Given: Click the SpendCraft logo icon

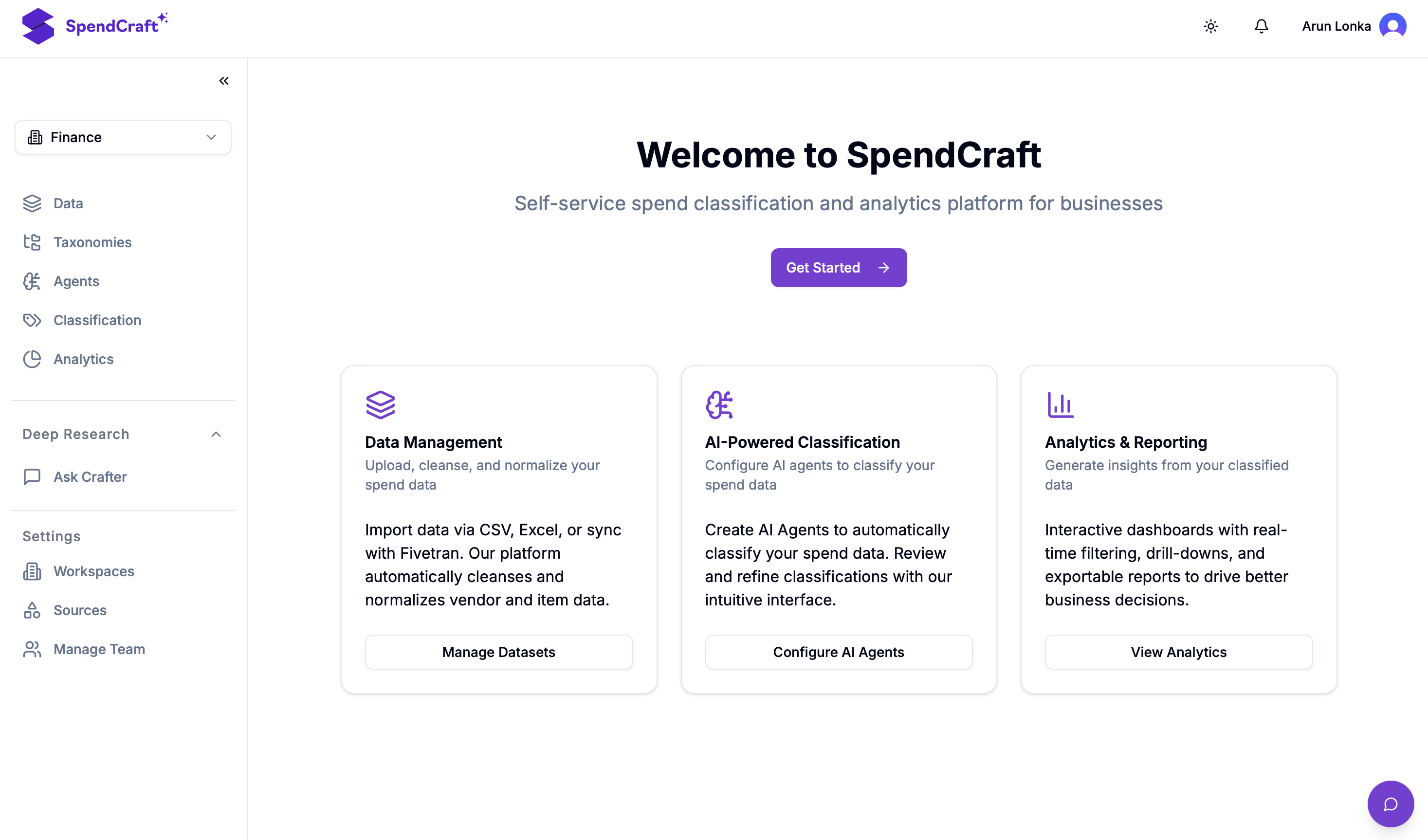Looking at the screenshot, I should coord(38,26).
